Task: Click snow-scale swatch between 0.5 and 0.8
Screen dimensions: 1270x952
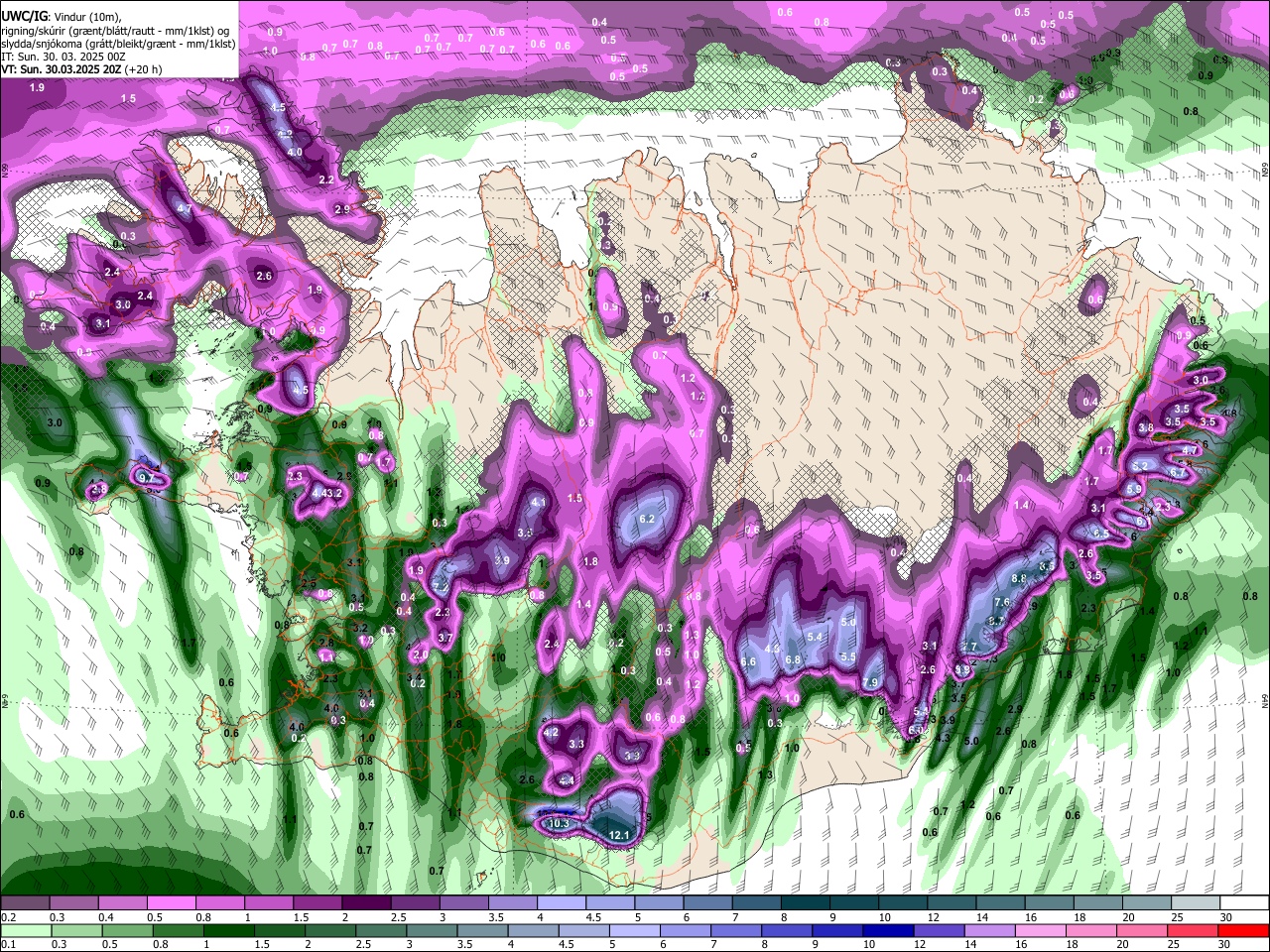Action: point(171,903)
